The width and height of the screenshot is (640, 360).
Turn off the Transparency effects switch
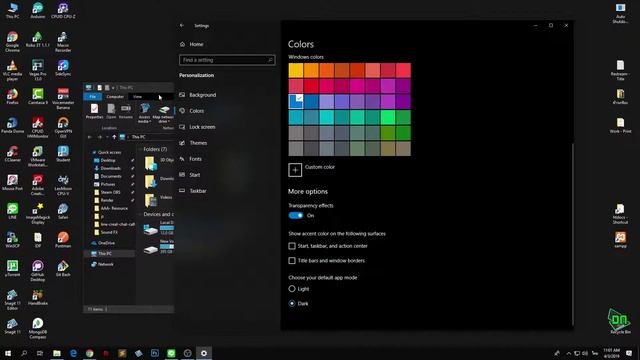(296, 216)
